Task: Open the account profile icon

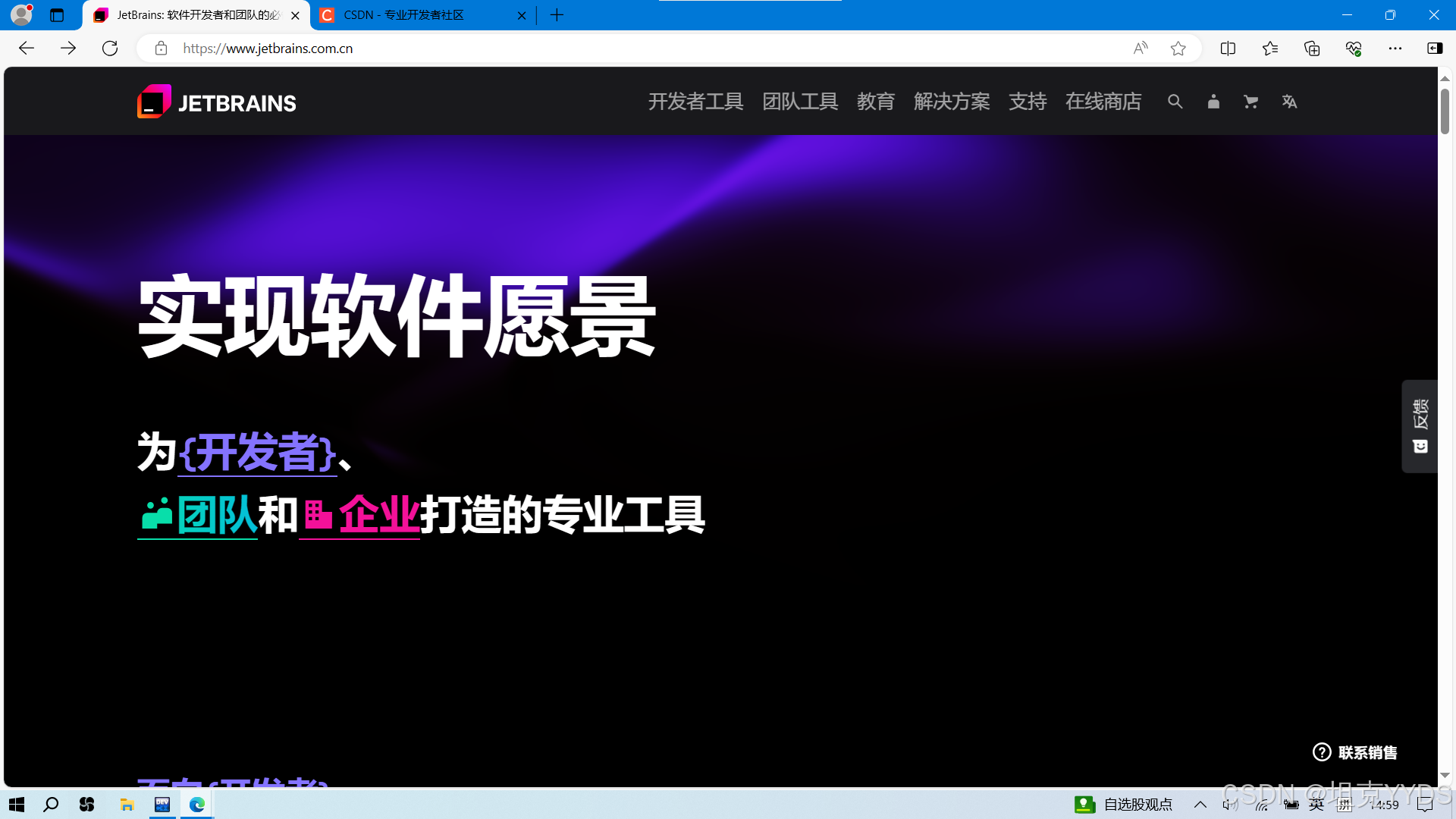Action: (x=1213, y=102)
